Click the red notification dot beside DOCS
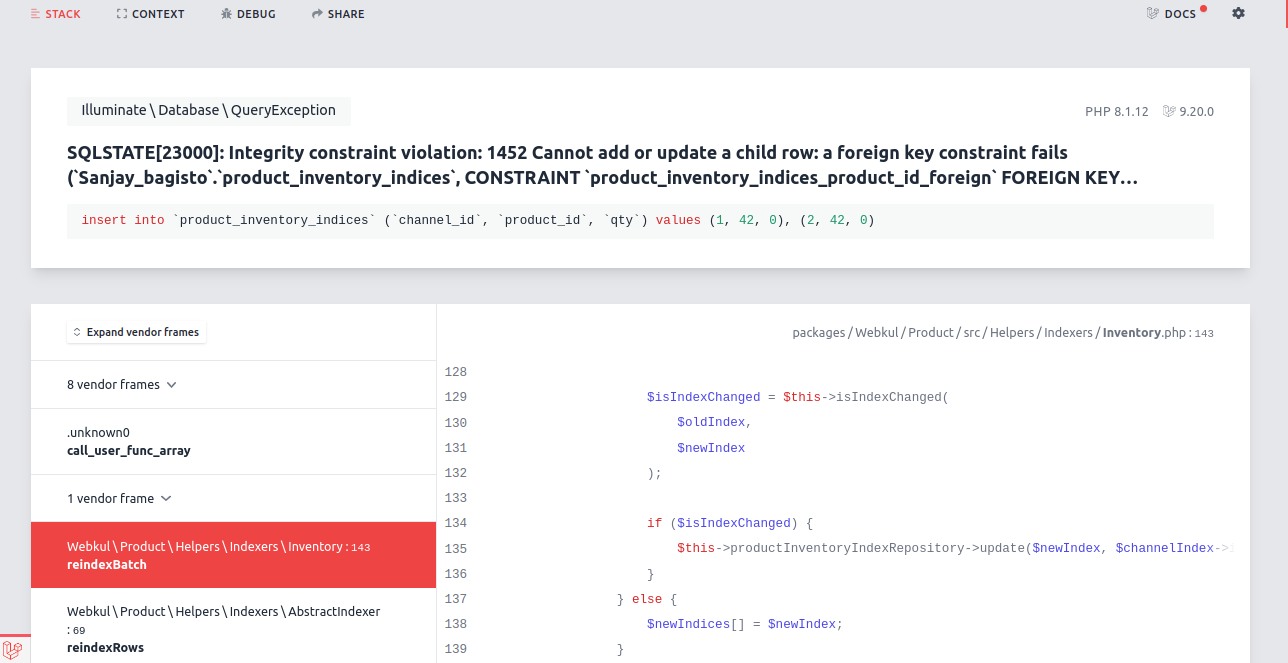 click(1203, 6)
